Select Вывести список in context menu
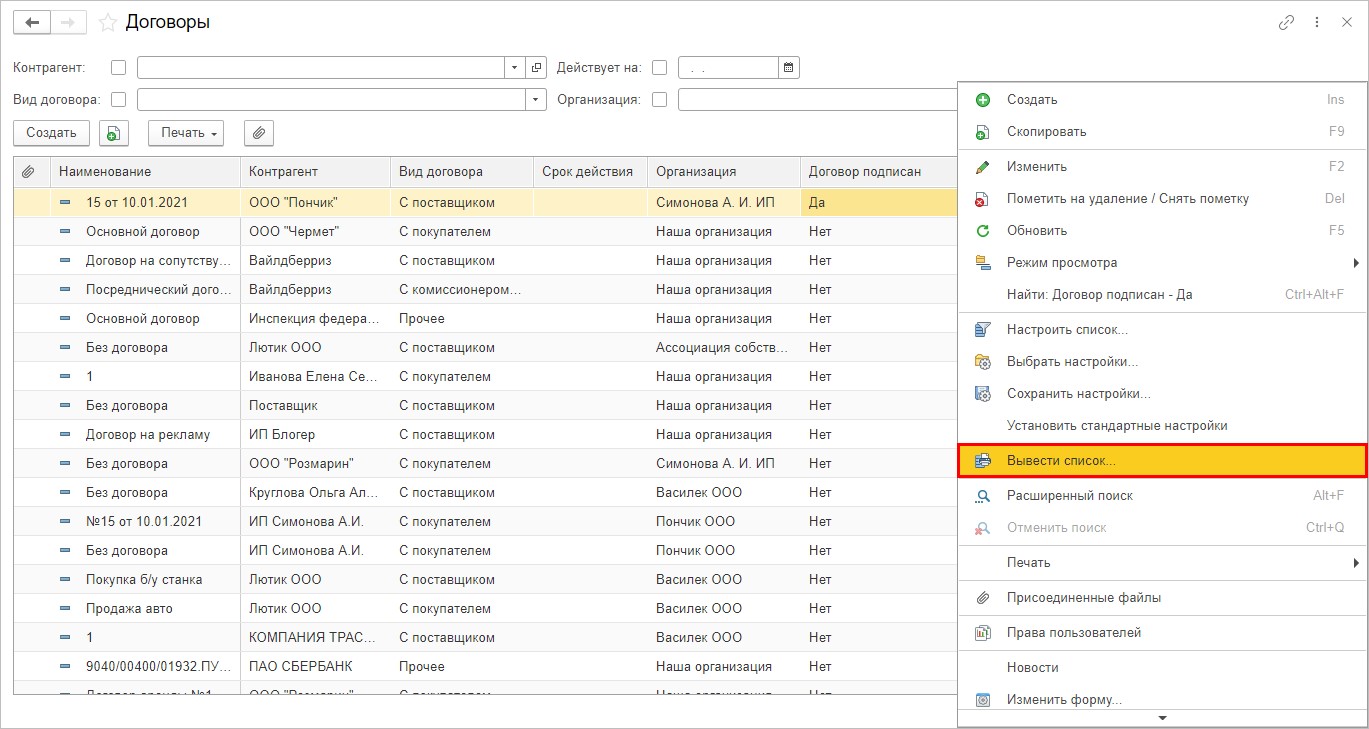 pos(1061,461)
